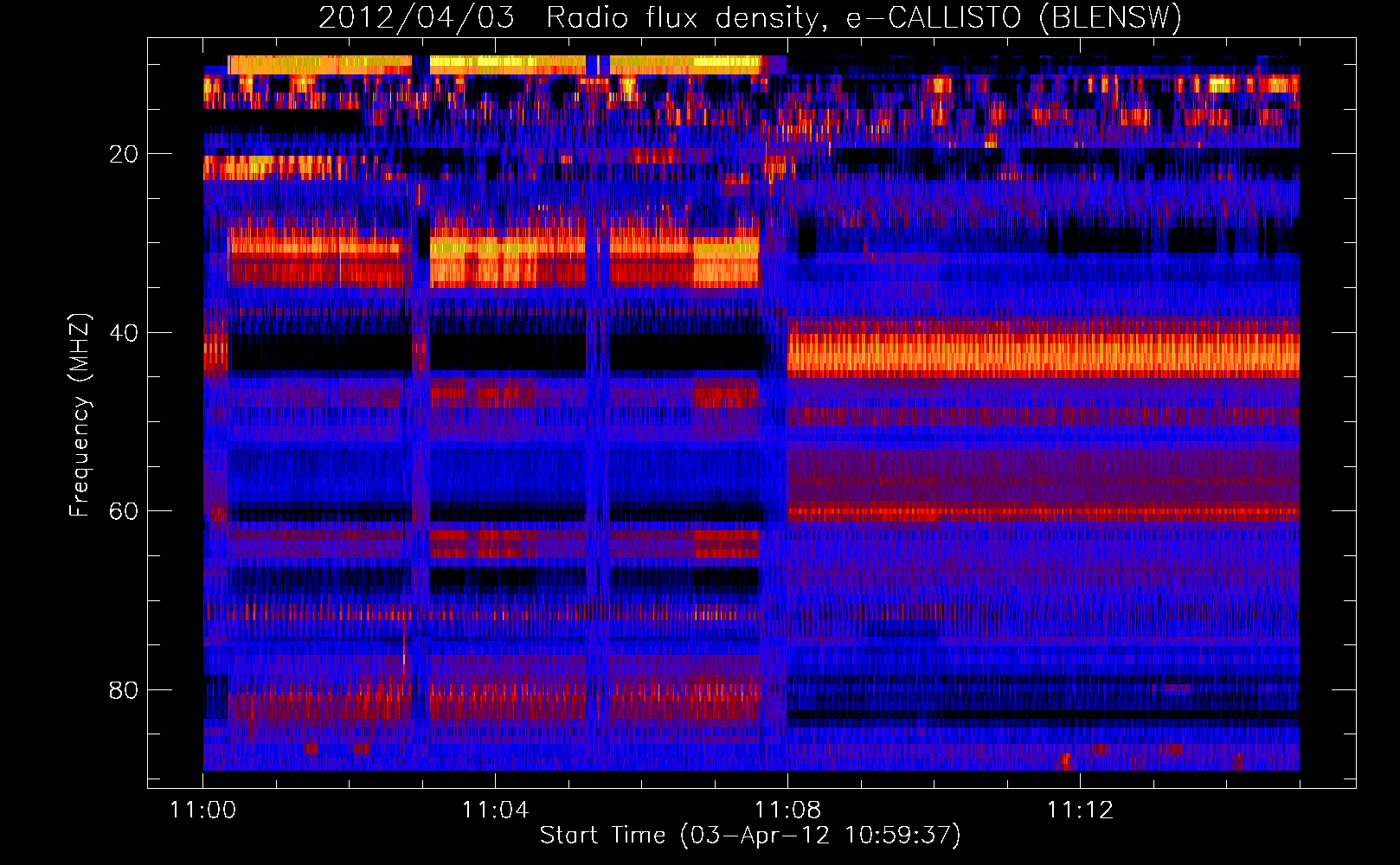Click the 'Frequency (MHZ)' axis label
This screenshot has width=1400, height=865.
click(x=79, y=415)
